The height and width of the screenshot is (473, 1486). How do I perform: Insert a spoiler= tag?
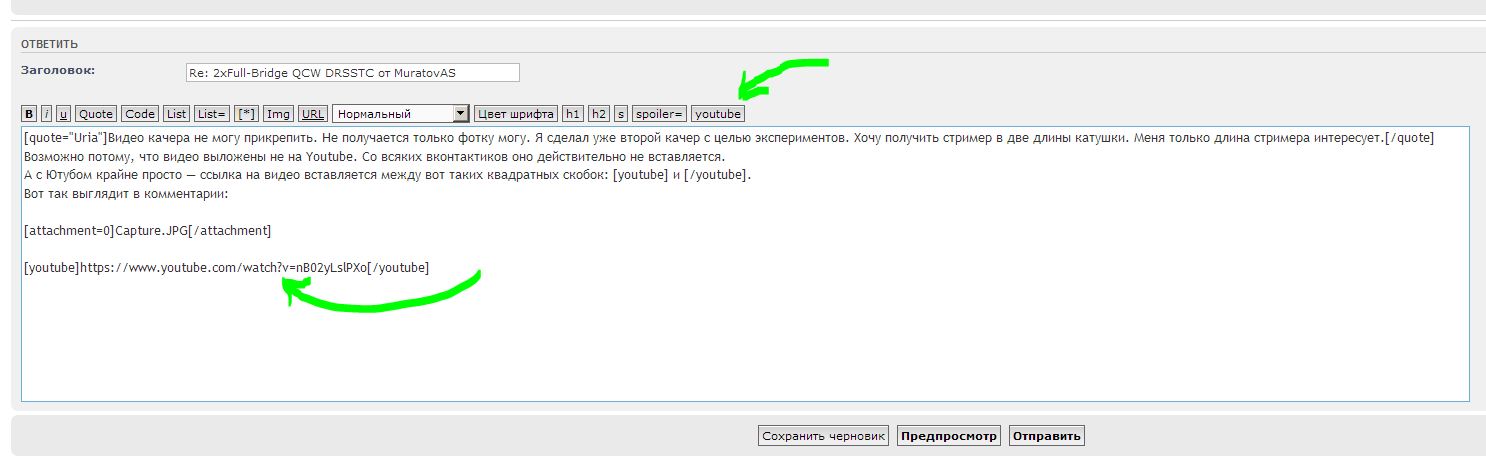tap(659, 114)
